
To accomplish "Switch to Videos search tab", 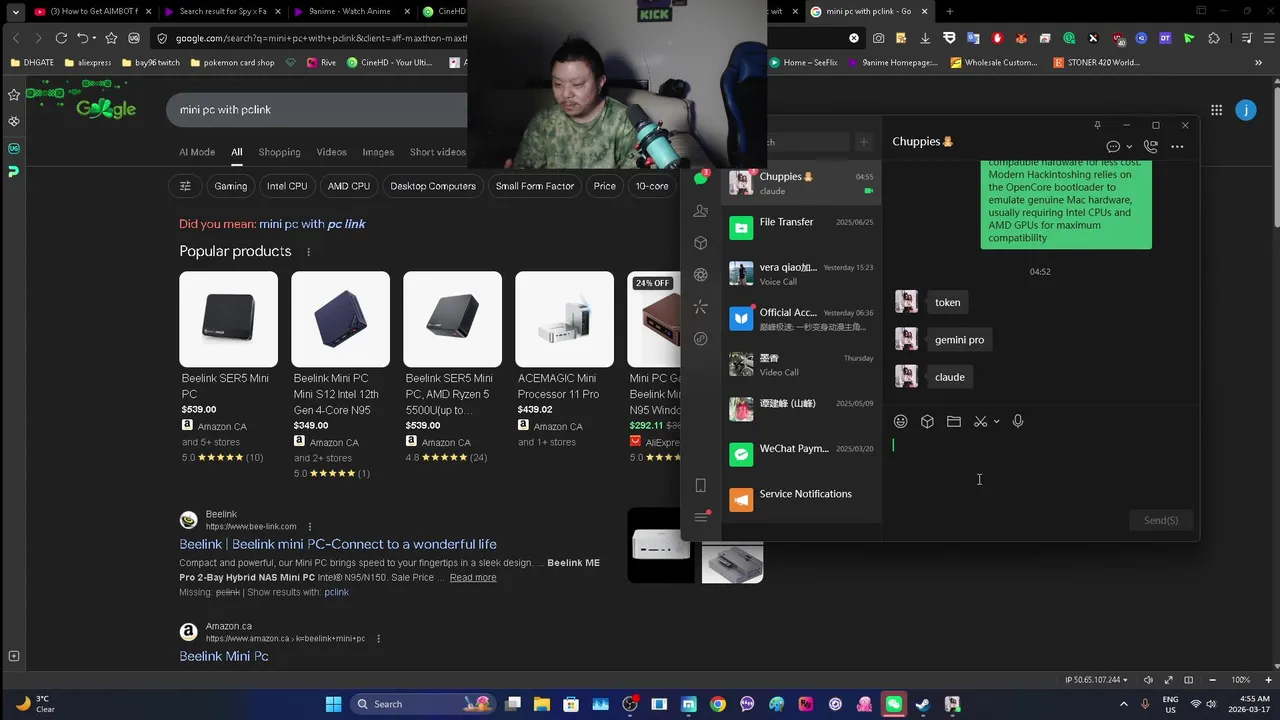I will (331, 152).
